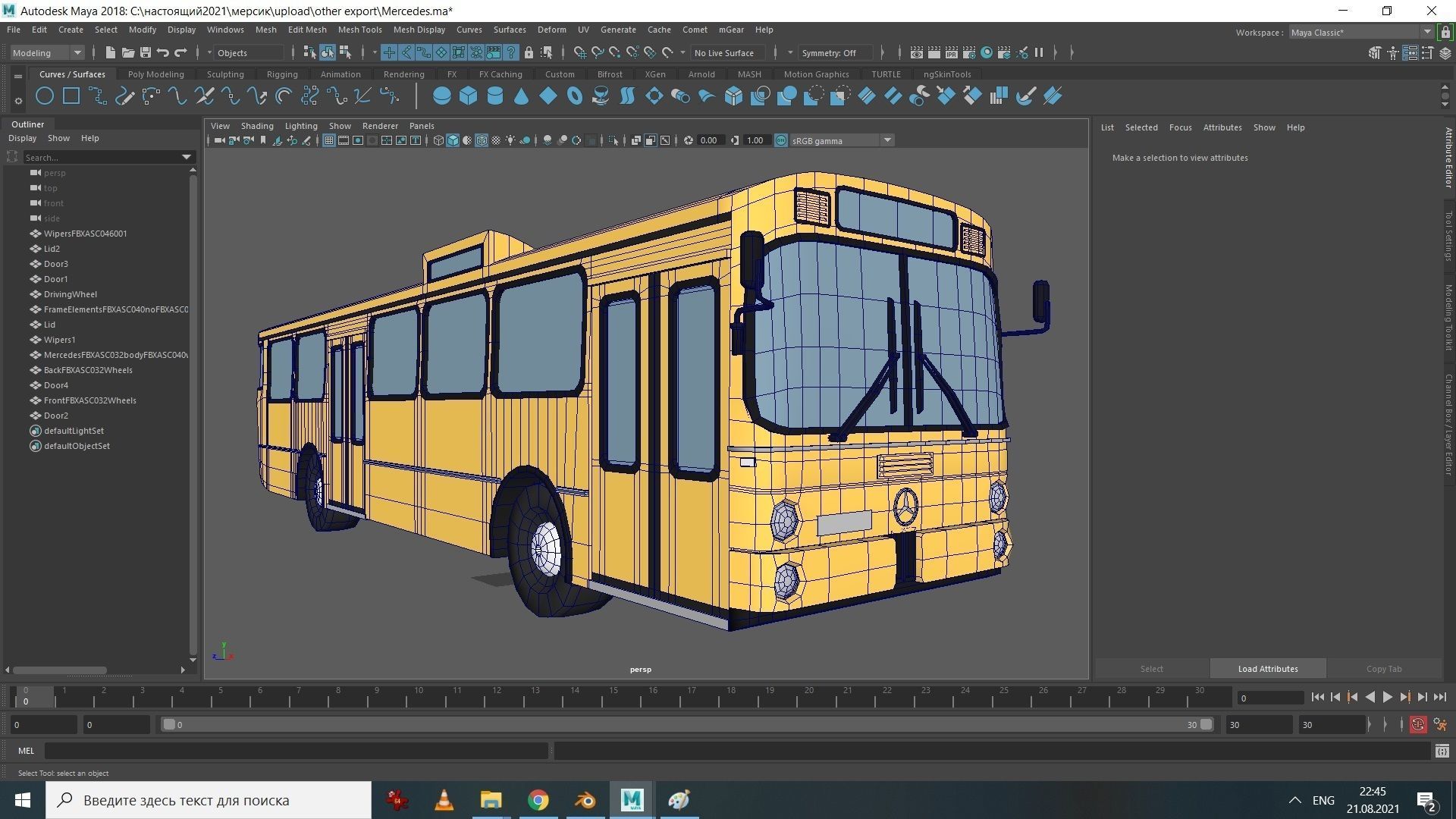Create a NURBS cube from shelf
The image size is (1456, 819).
(x=468, y=96)
